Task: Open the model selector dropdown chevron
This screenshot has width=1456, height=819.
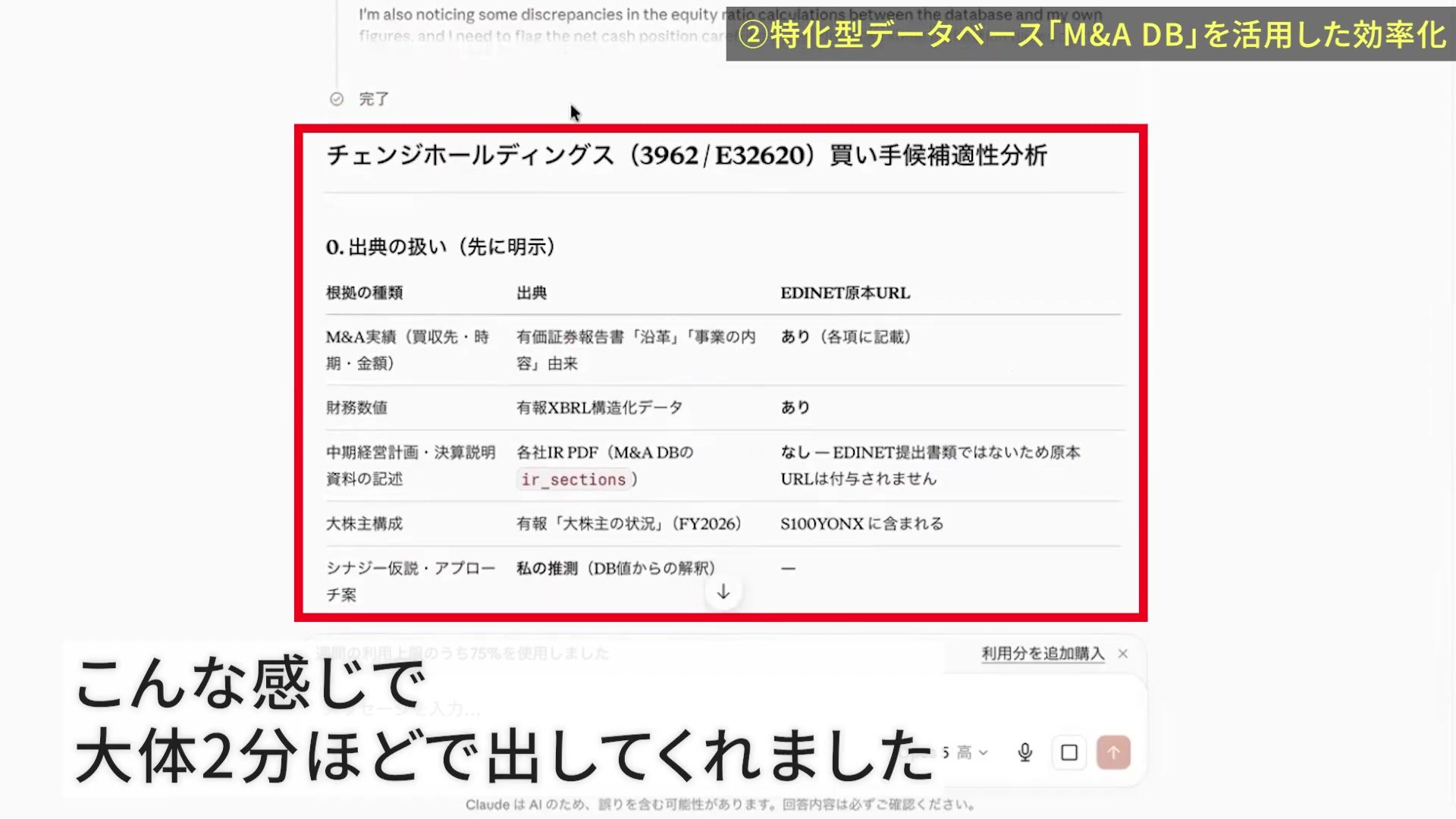Action: [x=984, y=752]
